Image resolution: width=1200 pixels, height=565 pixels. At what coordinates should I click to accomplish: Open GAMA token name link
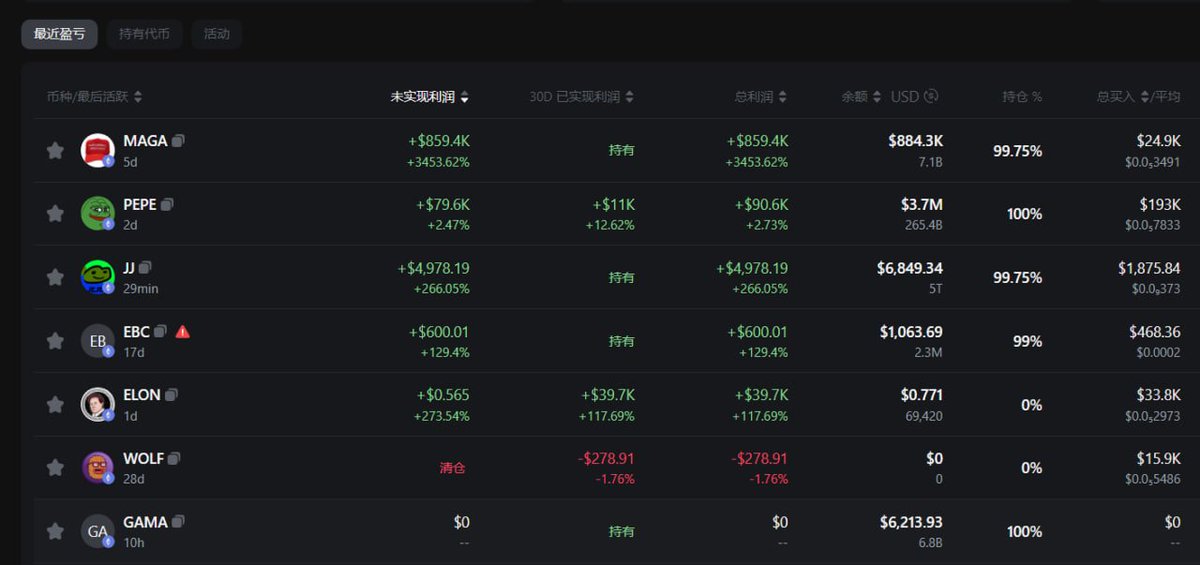(x=145, y=522)
